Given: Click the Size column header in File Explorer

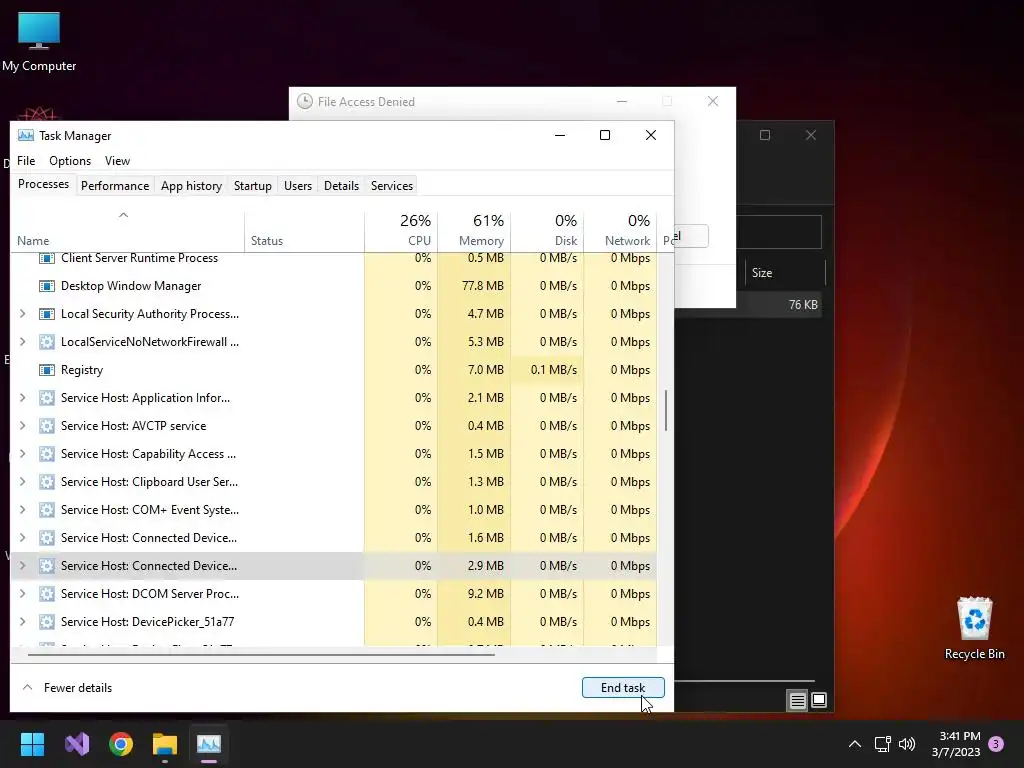Looking at the screenshot, I should 785,273.
